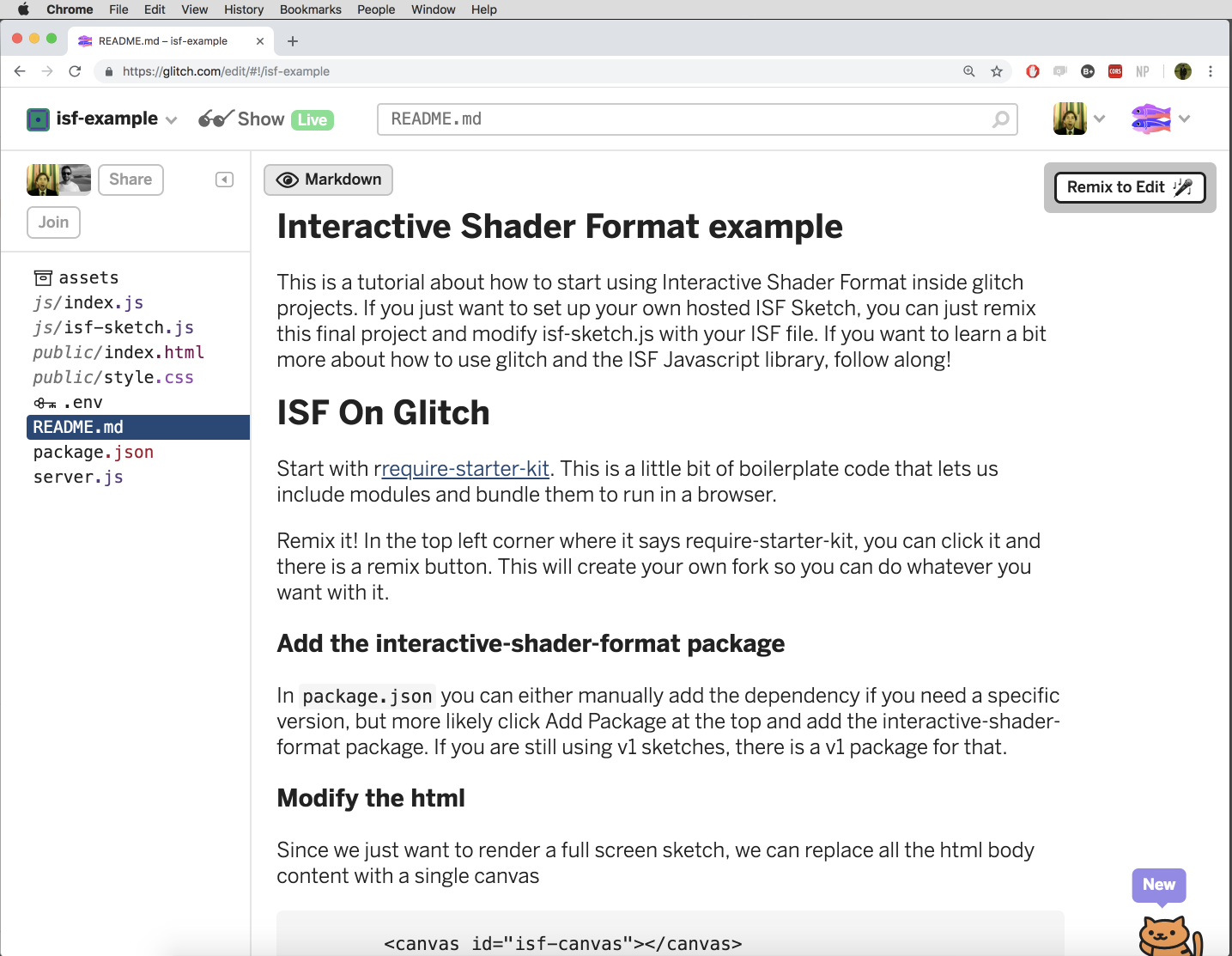This screenshot has width=1232, height=956.
Task: Click the lock site info icon
Action: (x=108, y=71)
